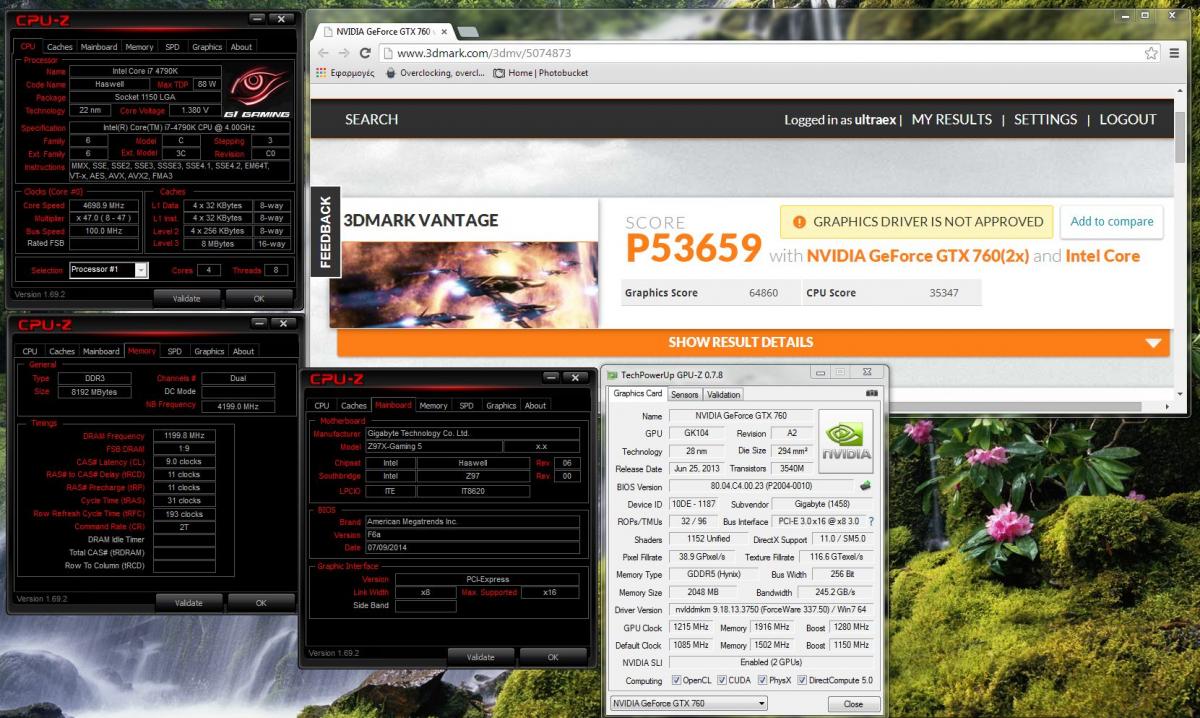Open About tab in the CPU-Z processor window
1200x718 pixels.
pyautogui.click(x=242, y=47)
